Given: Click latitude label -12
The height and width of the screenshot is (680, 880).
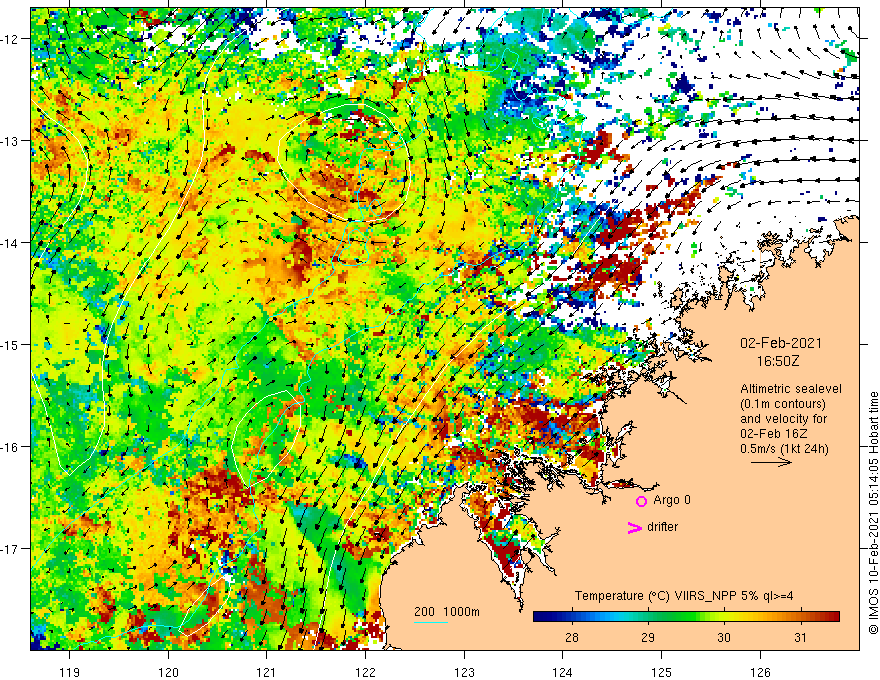Looking at the screenshot, I should click(11, 39).
